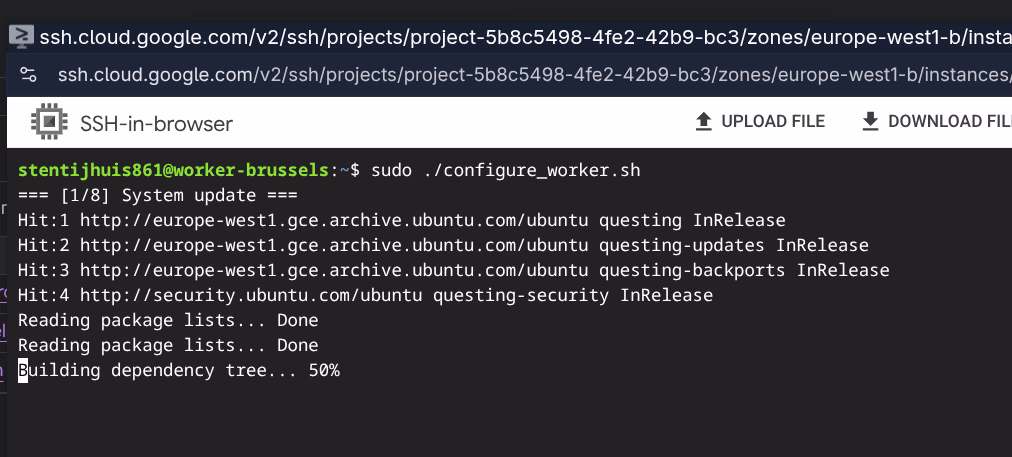The image size is (1012, 457).
Task: Click the "Building dependency tree... 50%" progress text
Action: [x=180, y=370]
